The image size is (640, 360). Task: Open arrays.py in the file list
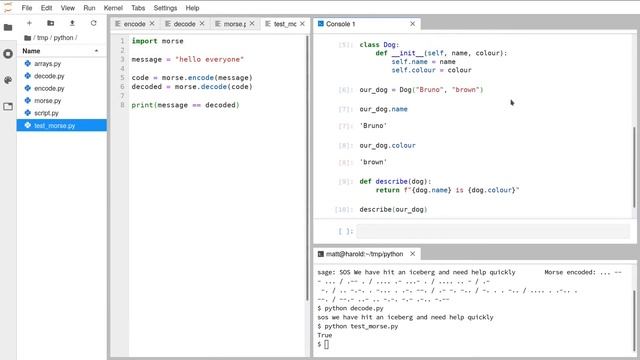[x=62, y=64]
